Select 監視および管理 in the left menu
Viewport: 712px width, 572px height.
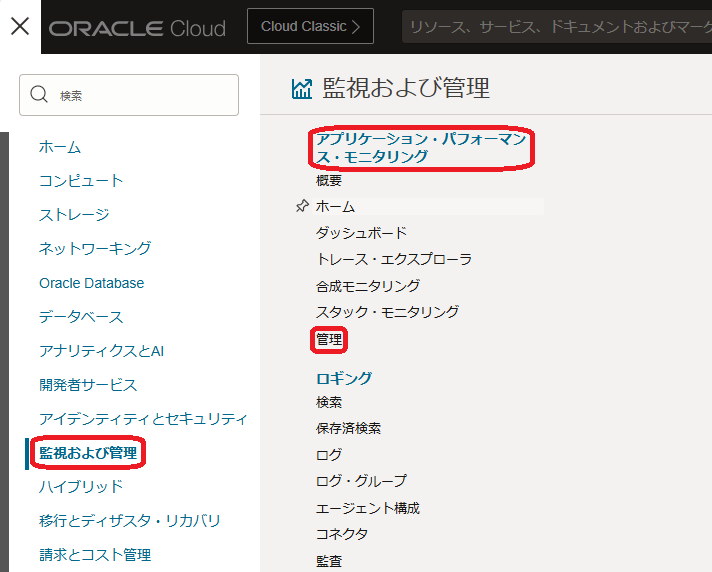tap(88, 453)
